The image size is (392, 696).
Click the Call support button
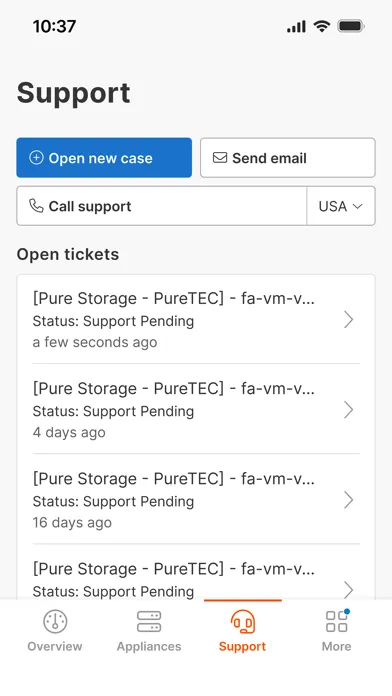[162, 206]
